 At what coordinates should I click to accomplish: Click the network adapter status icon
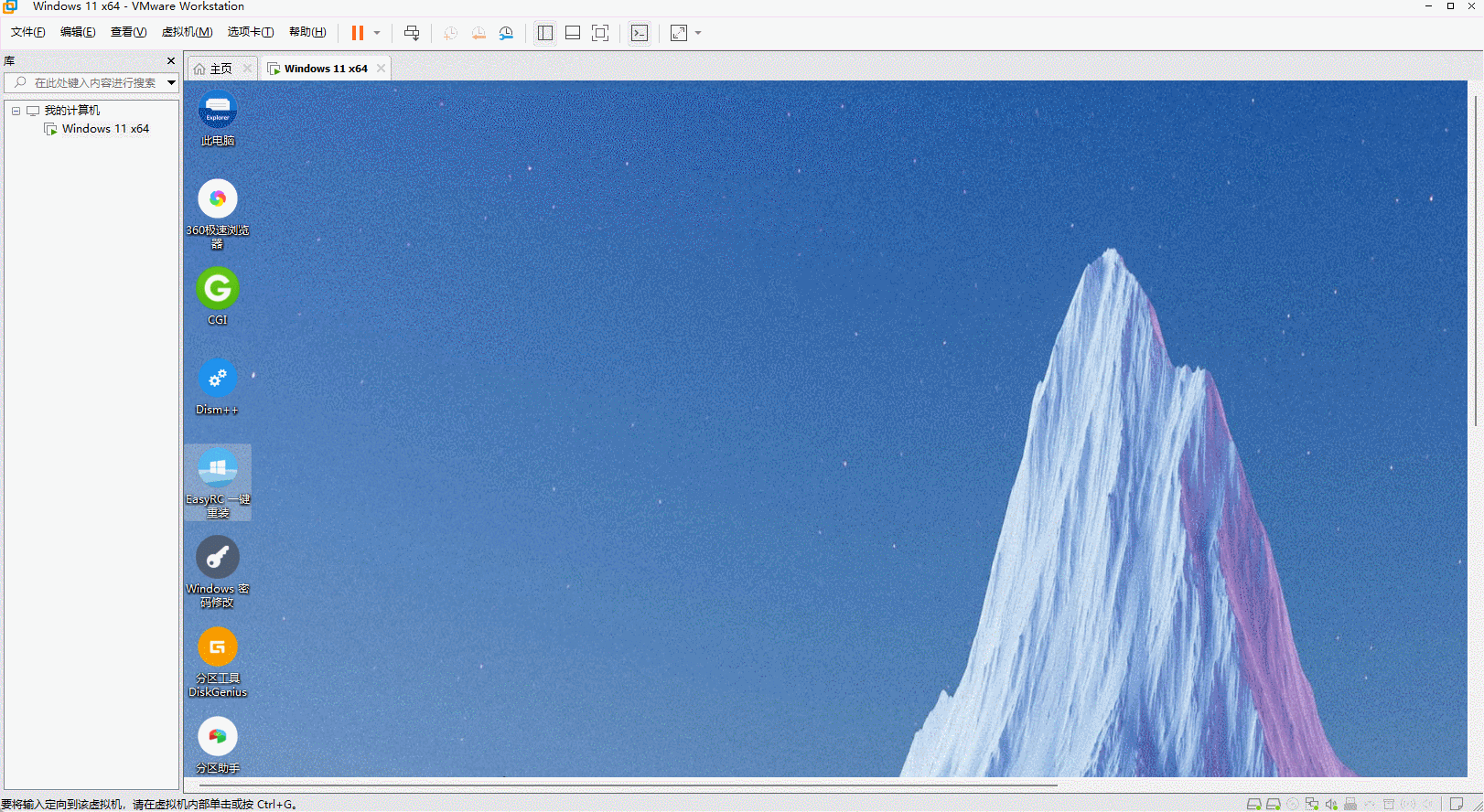coord(1312,804)
